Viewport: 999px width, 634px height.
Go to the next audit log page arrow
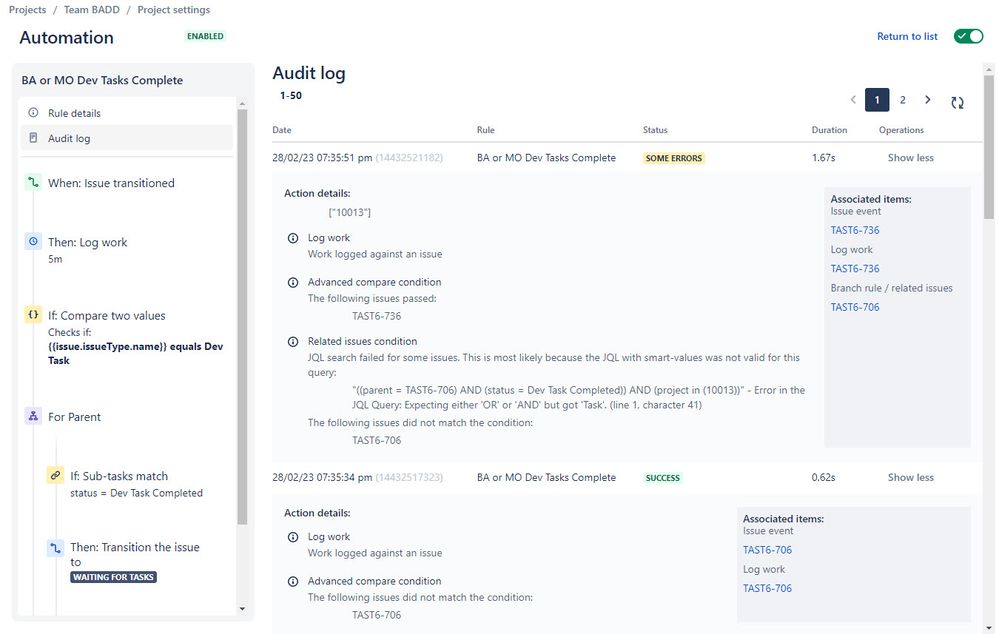tap(928, 99)
